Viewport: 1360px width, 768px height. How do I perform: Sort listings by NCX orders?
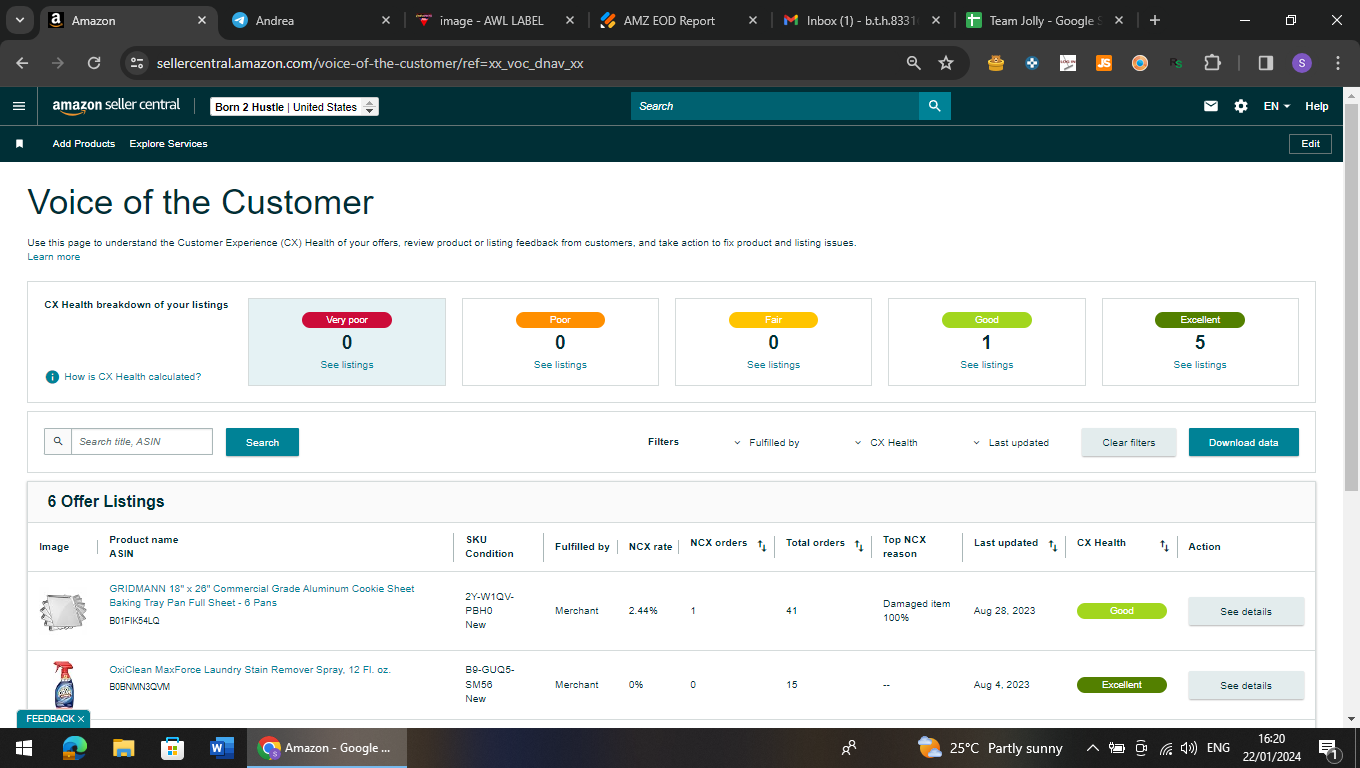(x=762, y=546)
